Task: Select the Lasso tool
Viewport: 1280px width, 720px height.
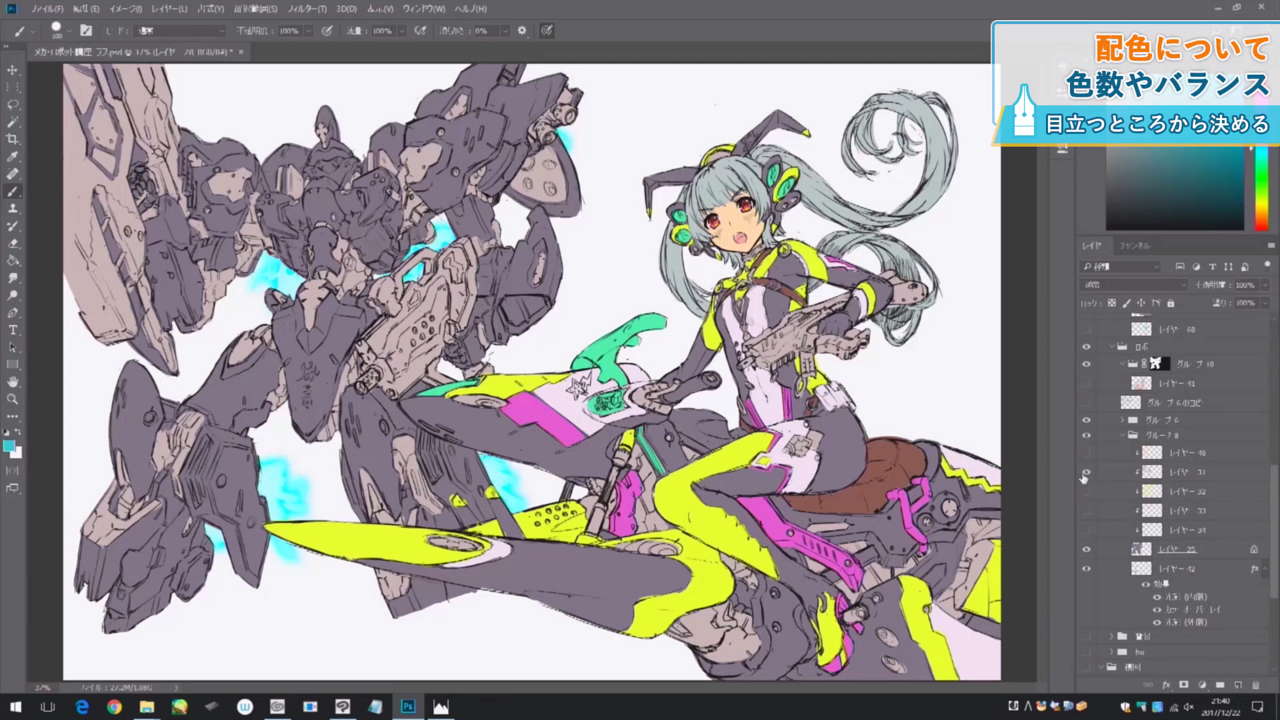Action: point(13,104)
